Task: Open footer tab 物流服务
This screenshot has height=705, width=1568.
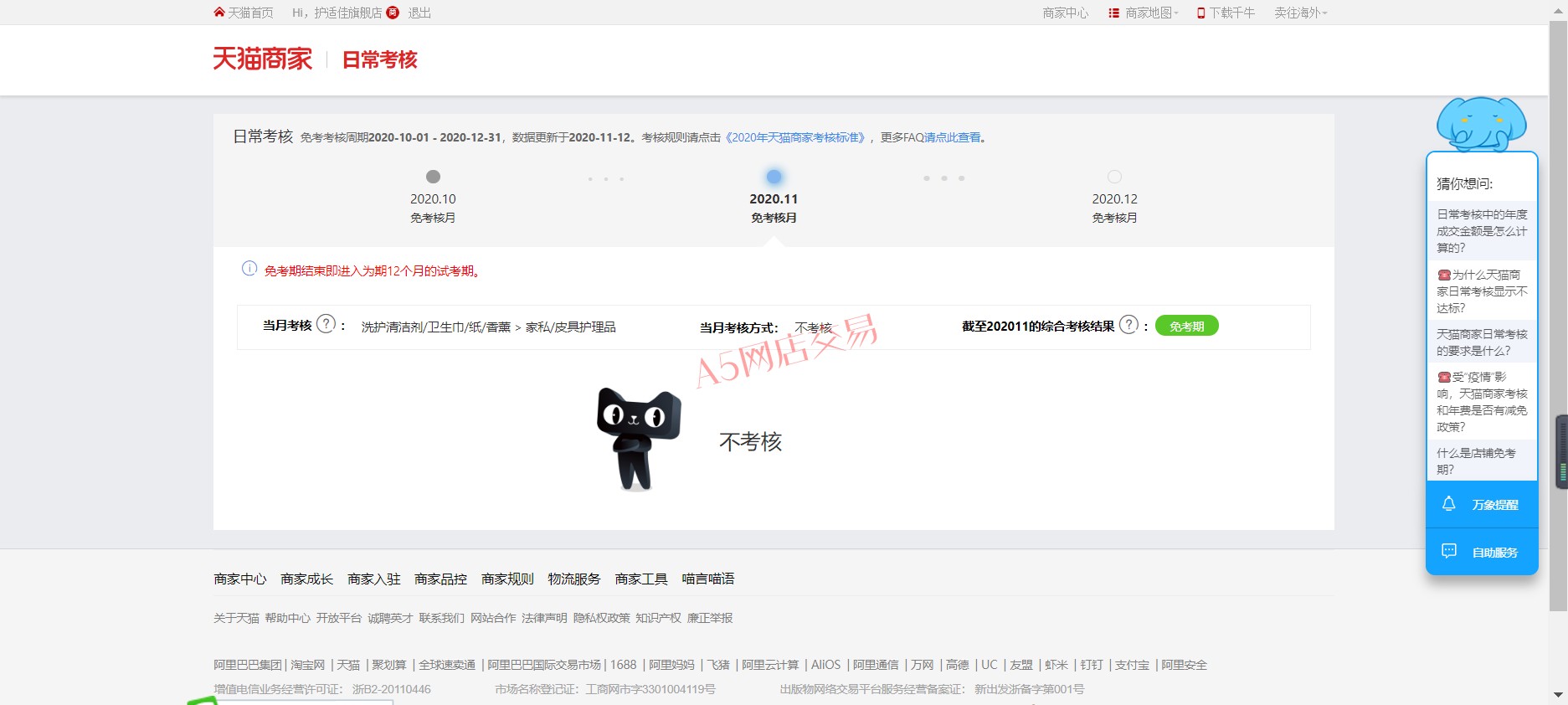Action: pyautogui.click(x=574, y=579)
